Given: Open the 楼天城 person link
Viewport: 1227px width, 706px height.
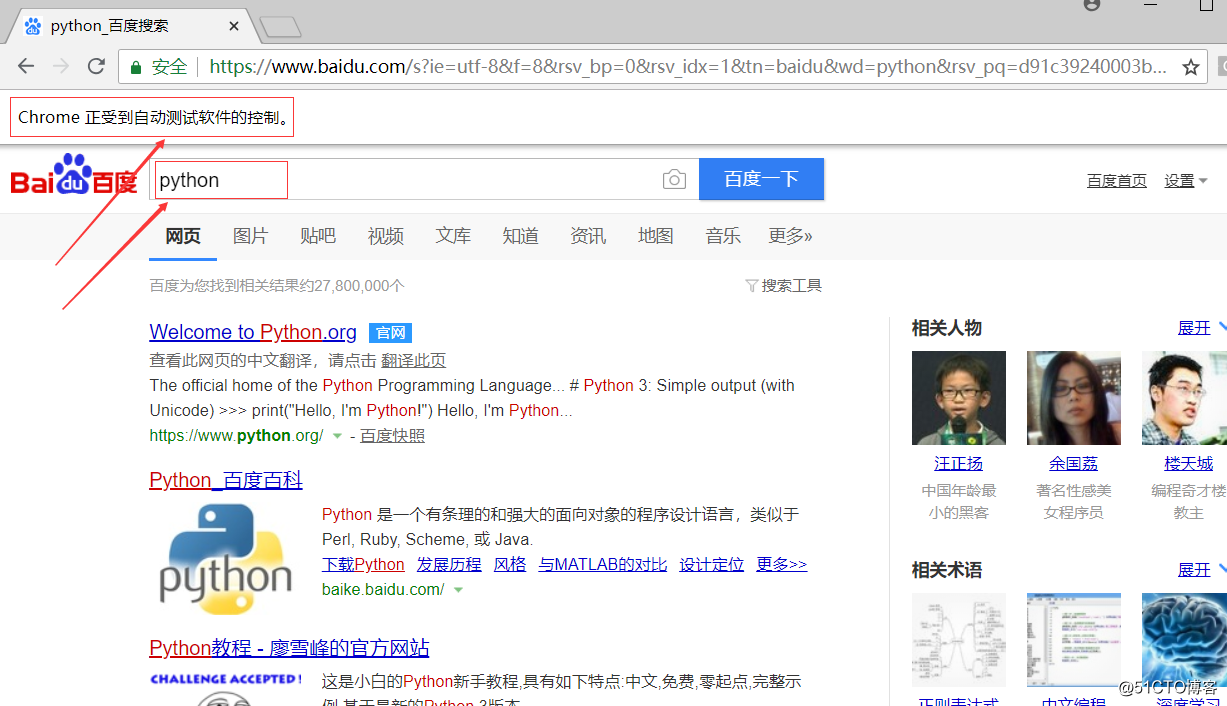Looking at the screenshot, I should tap(1189, 464).
